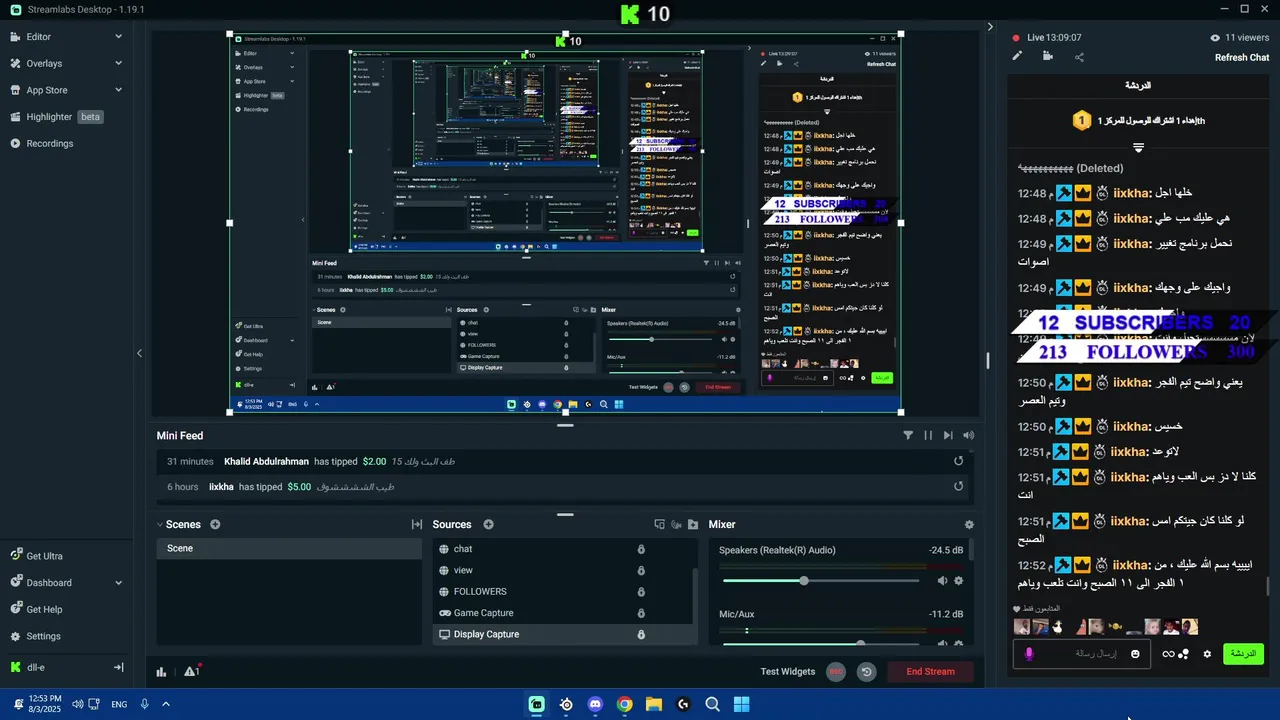
Task: Expand the Dashboard chevron in sidebar
Action: [x=118, y=583]
